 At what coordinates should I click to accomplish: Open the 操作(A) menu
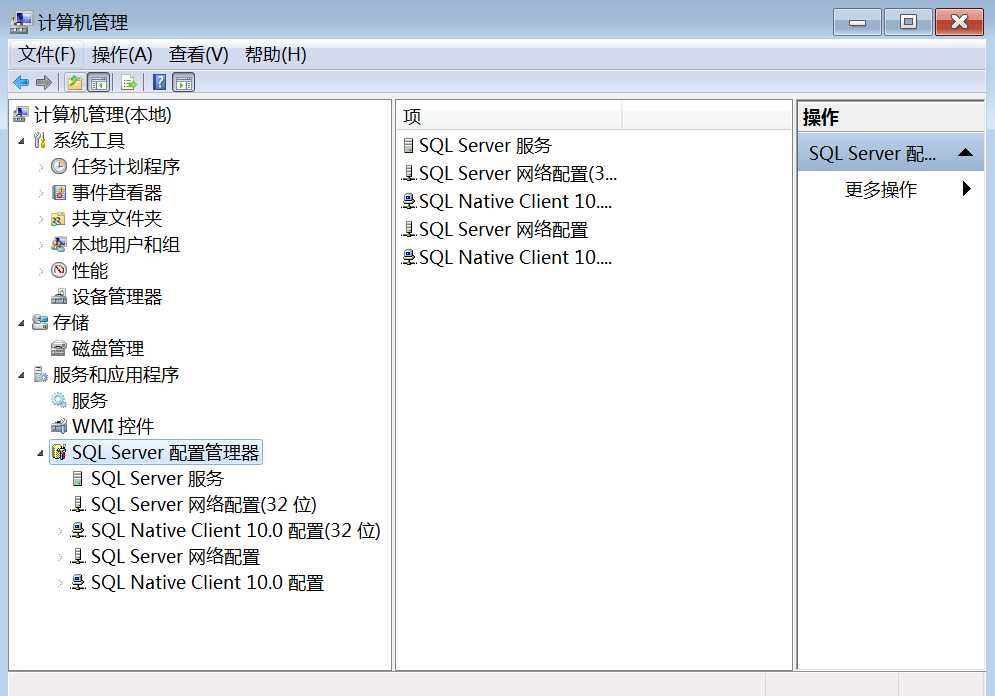point(122,55)
